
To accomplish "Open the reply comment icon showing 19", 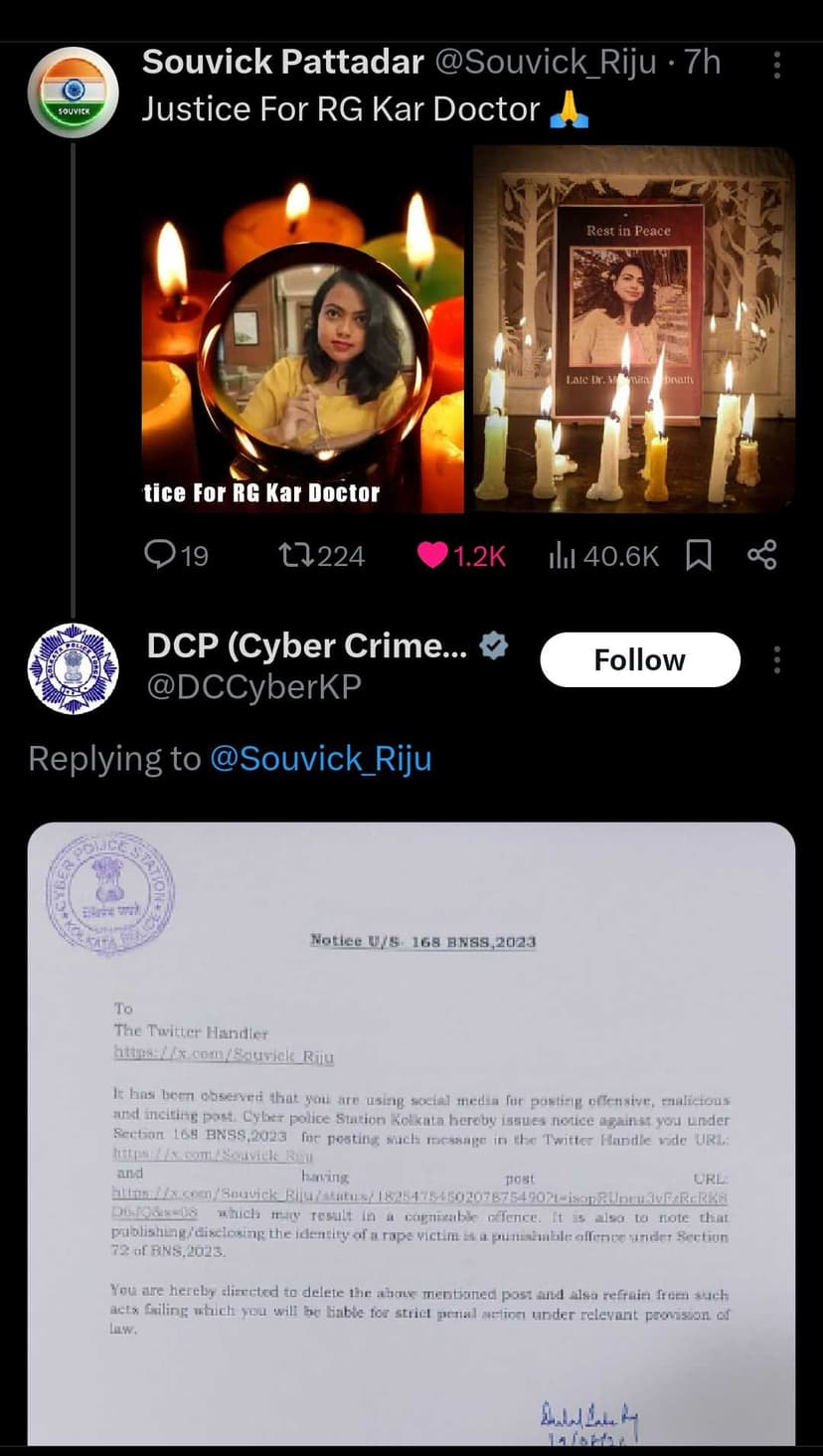I will pos(176,555).
